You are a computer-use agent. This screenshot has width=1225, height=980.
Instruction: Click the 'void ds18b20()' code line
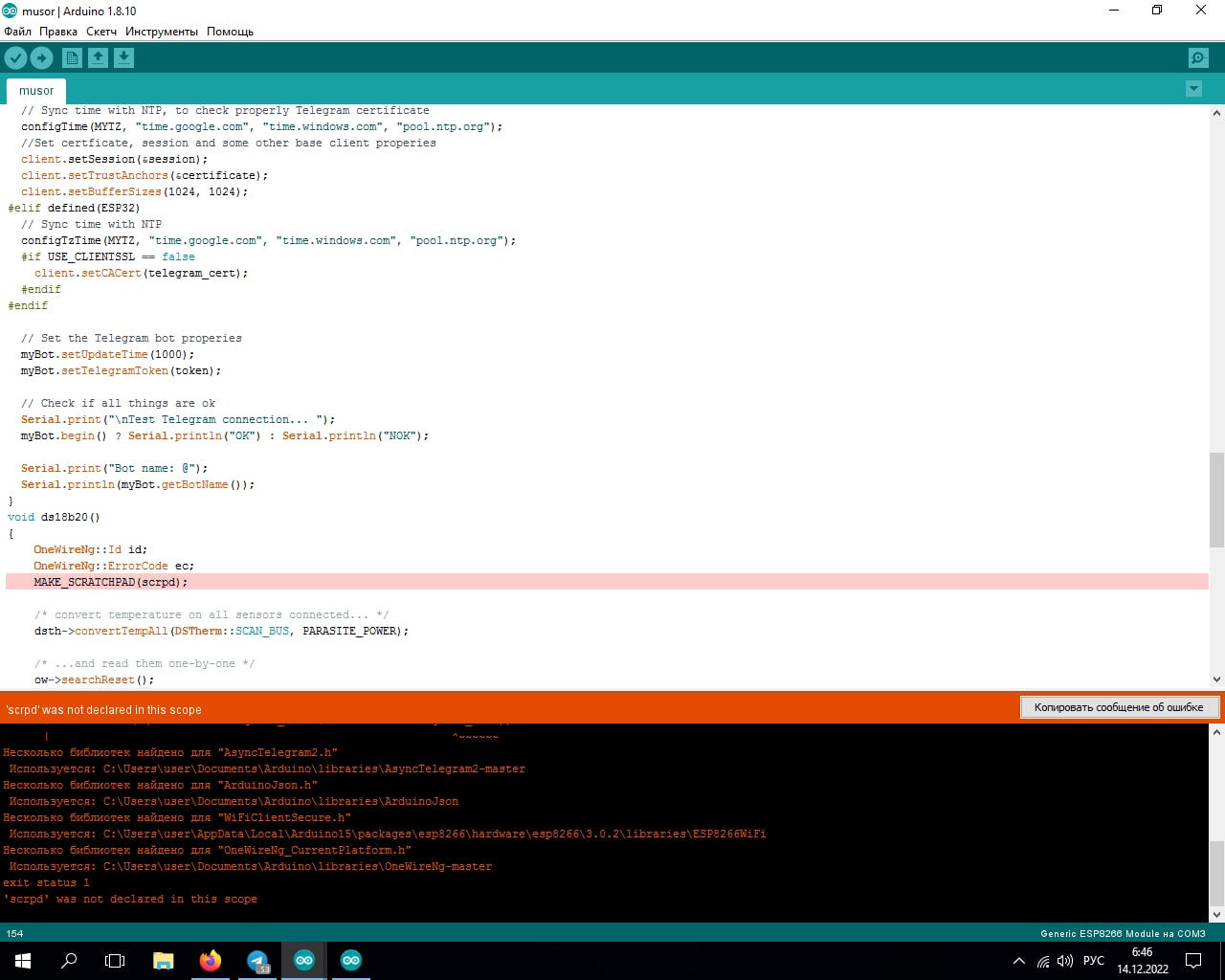tap(54, 517)
